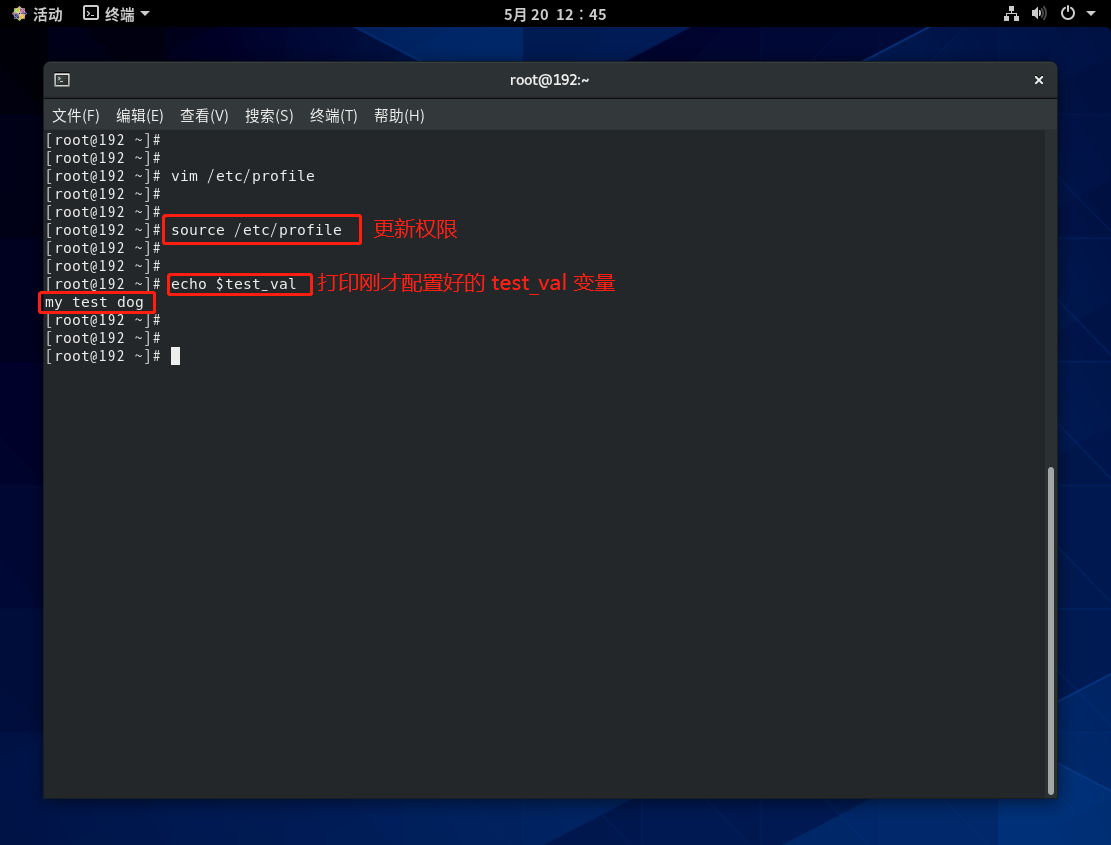
Task: Open the 帮助(H) menu
Action: point(399,116)
